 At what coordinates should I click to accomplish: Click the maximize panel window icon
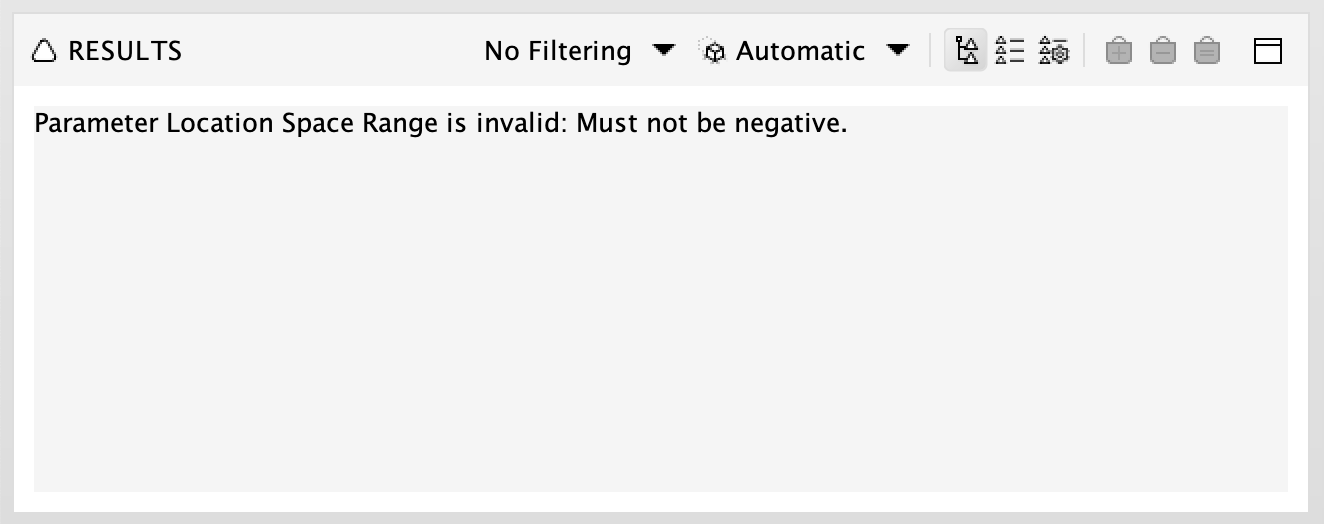(x=1268, y=51)
